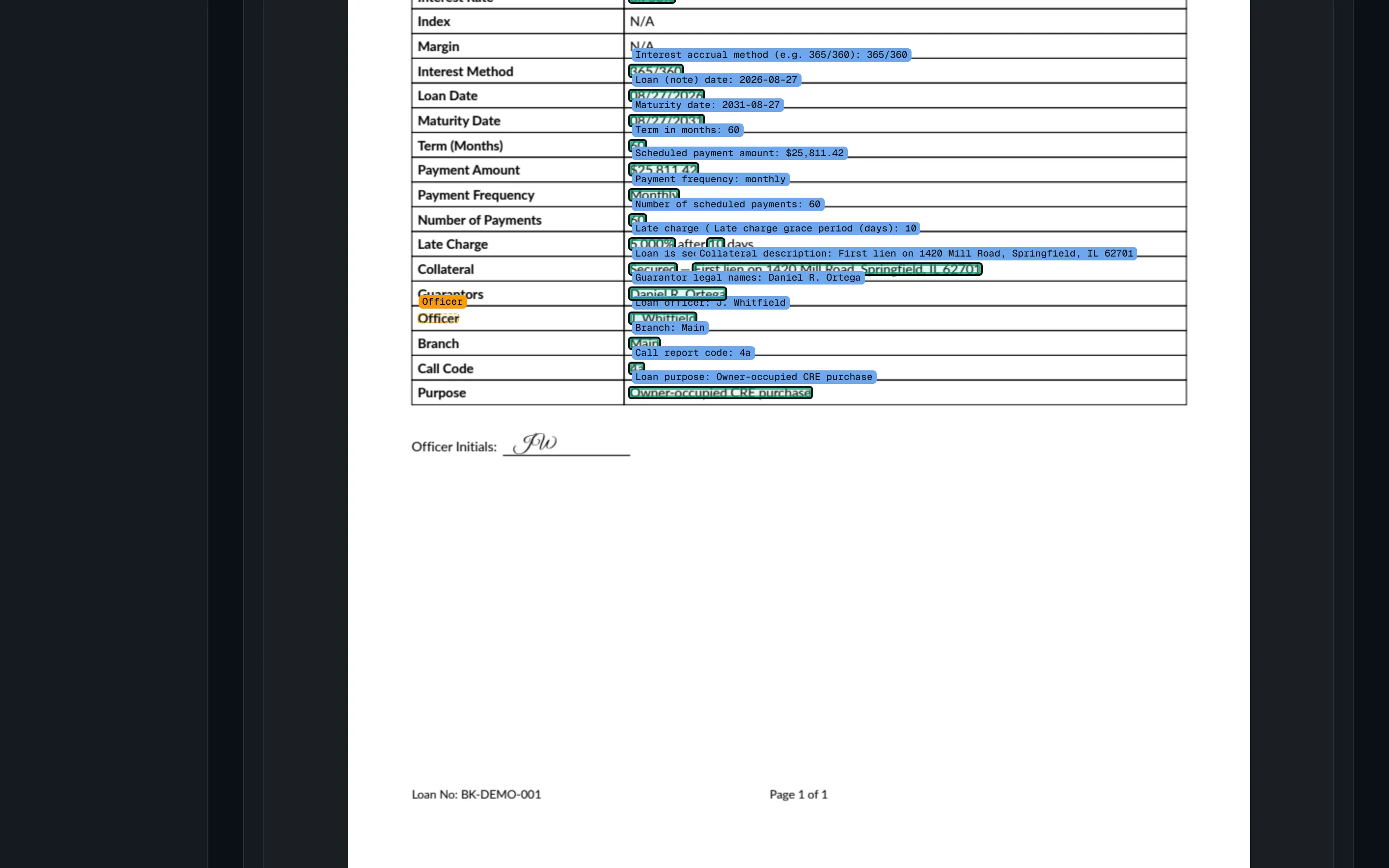
Task: Click the "Term (Months)" row label
Action: [460, 146]
